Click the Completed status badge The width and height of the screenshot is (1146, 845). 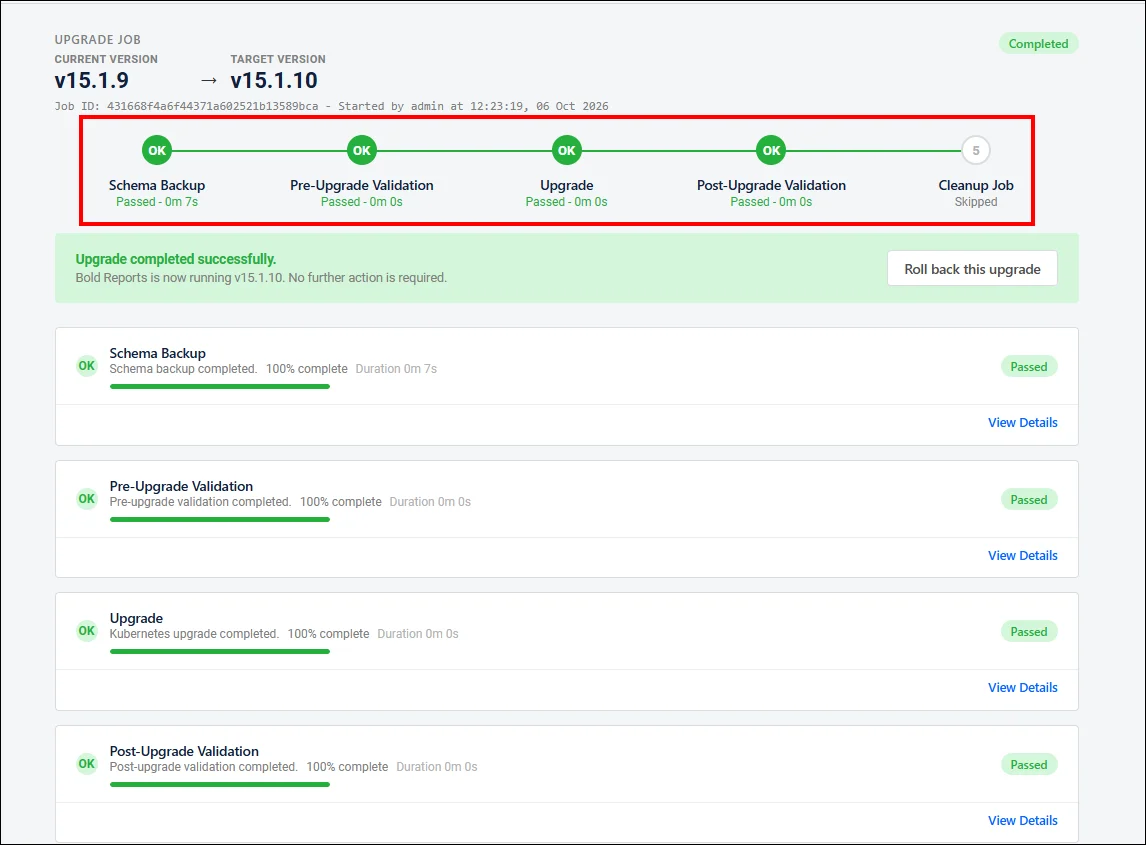click(1039, 44)
